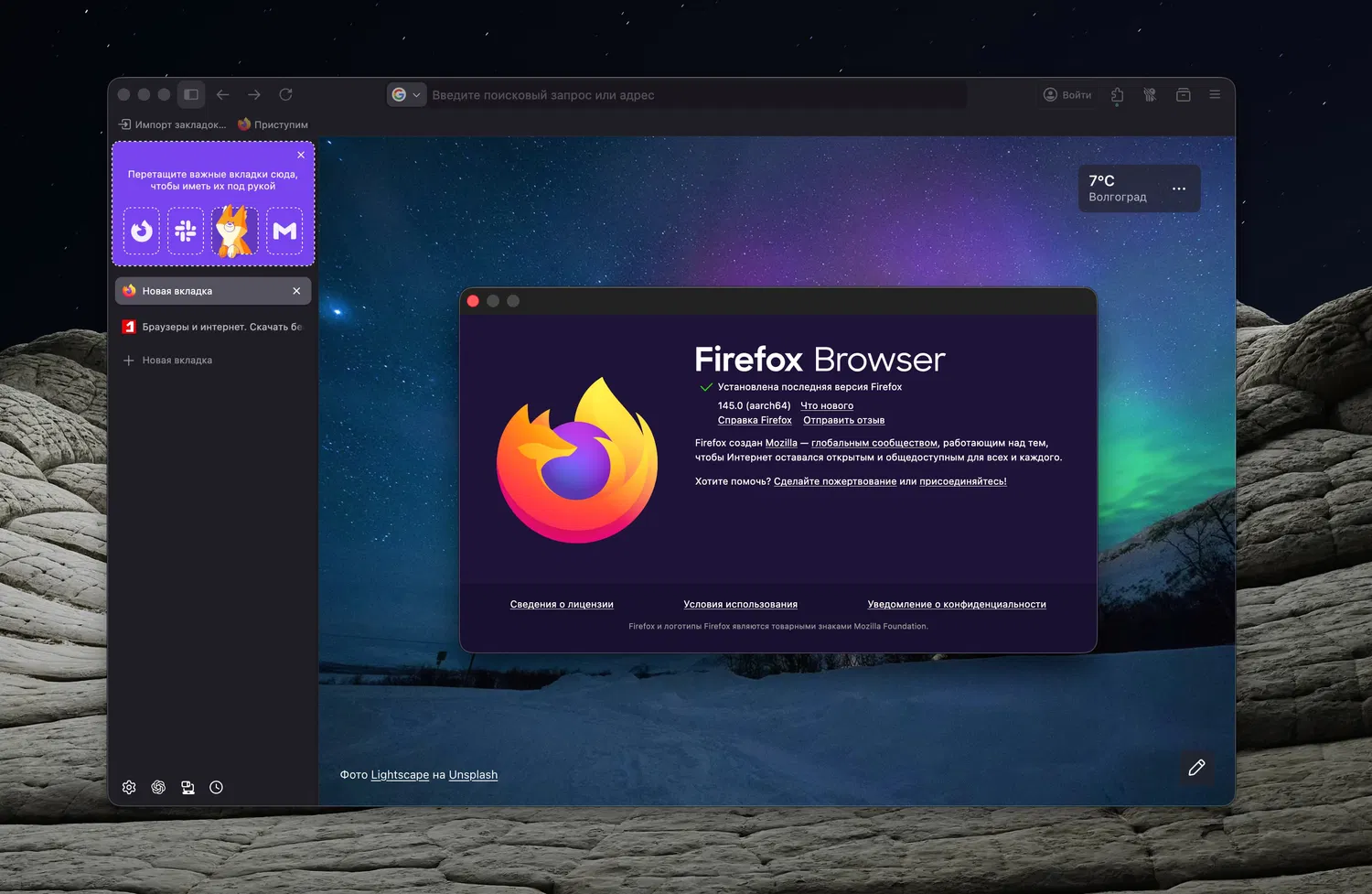Screen dimensions: 1372x894
Task: Open the глобальным сообществом link
Action: click(x=874, y=443)
